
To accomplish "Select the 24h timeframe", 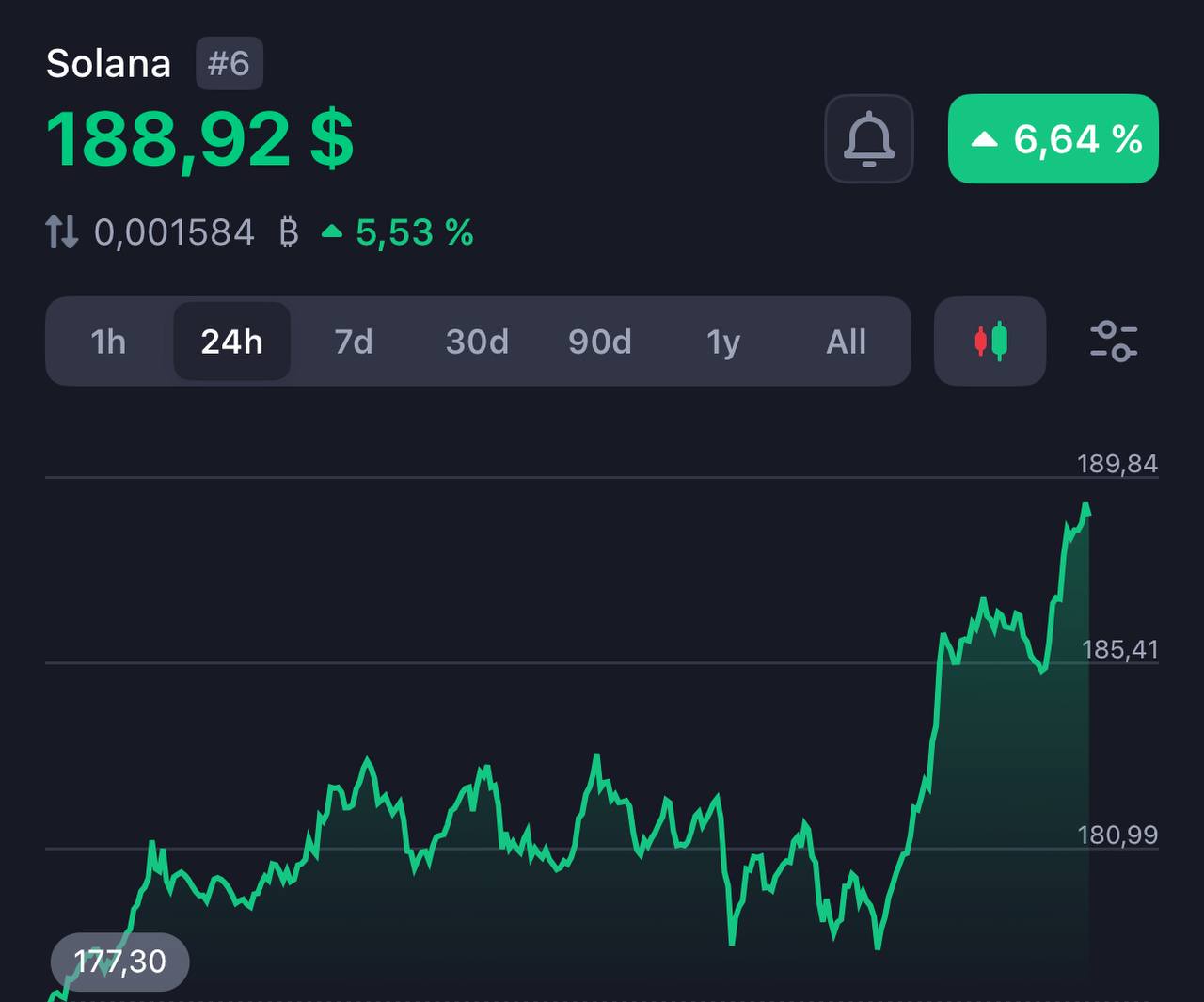I will point(231,342).
